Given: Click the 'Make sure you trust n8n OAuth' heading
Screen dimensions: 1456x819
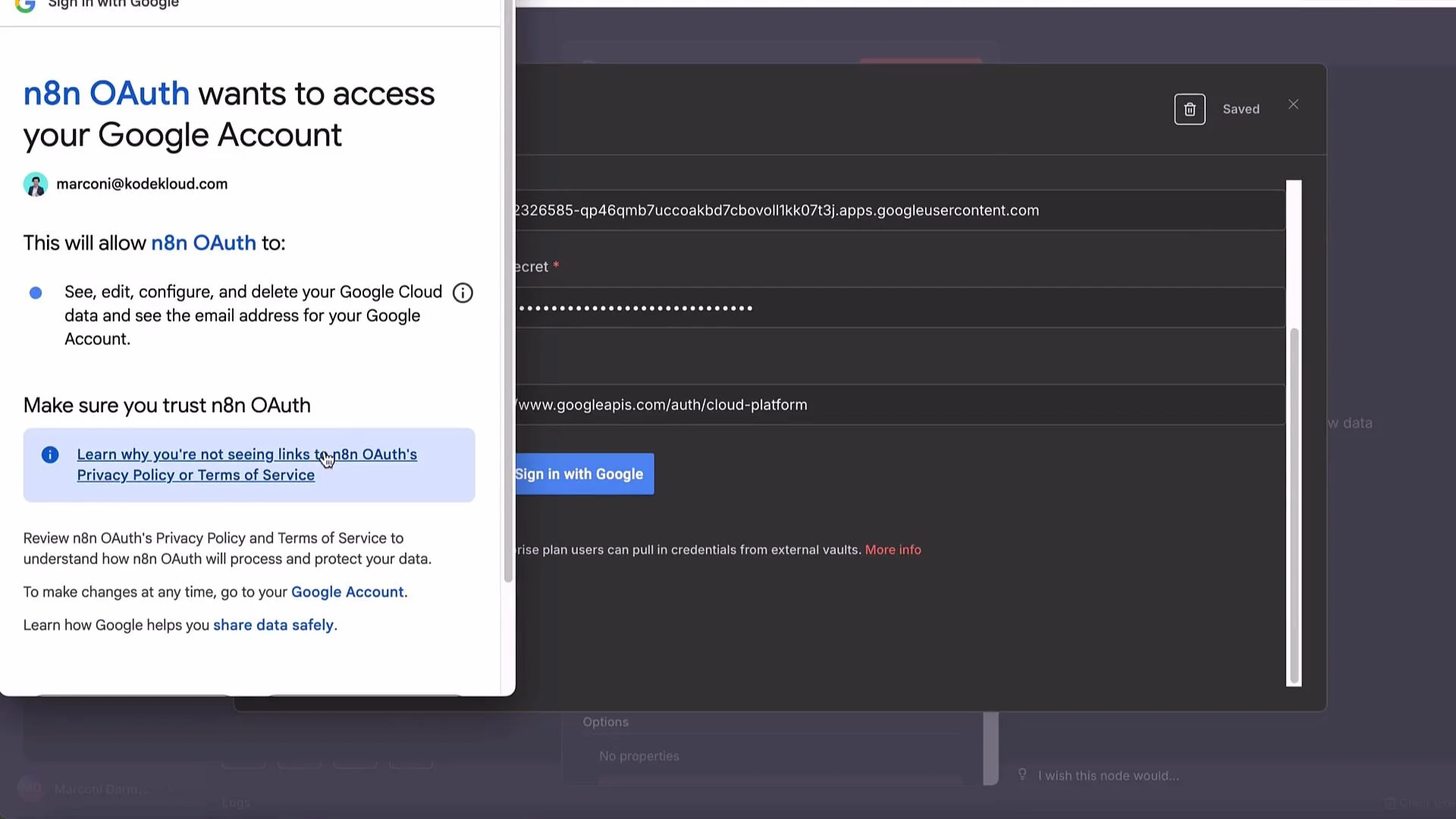Looking at the screenshot, I should coord(167,406).
